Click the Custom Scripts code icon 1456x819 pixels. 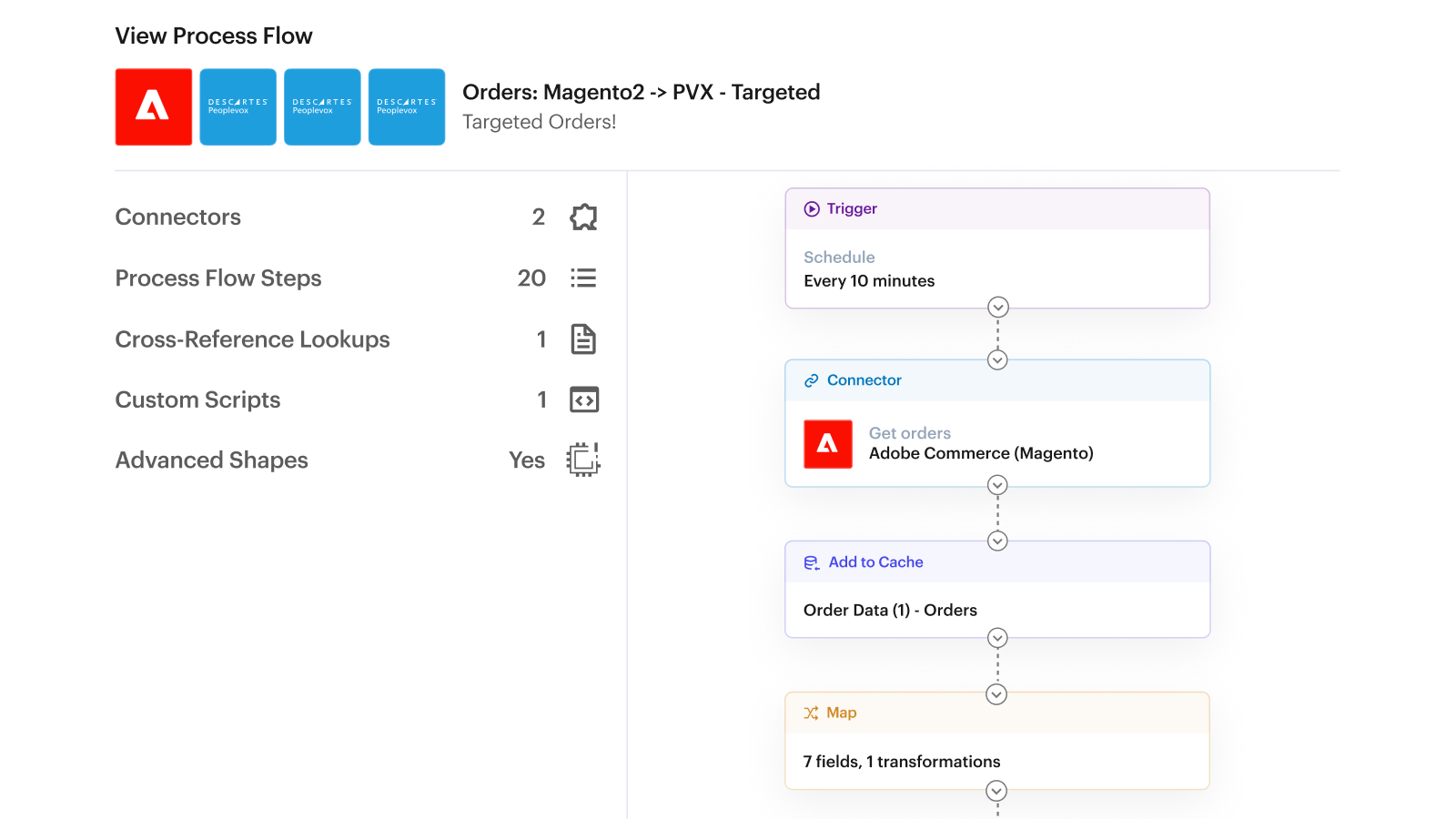click(x=583, y=399)
